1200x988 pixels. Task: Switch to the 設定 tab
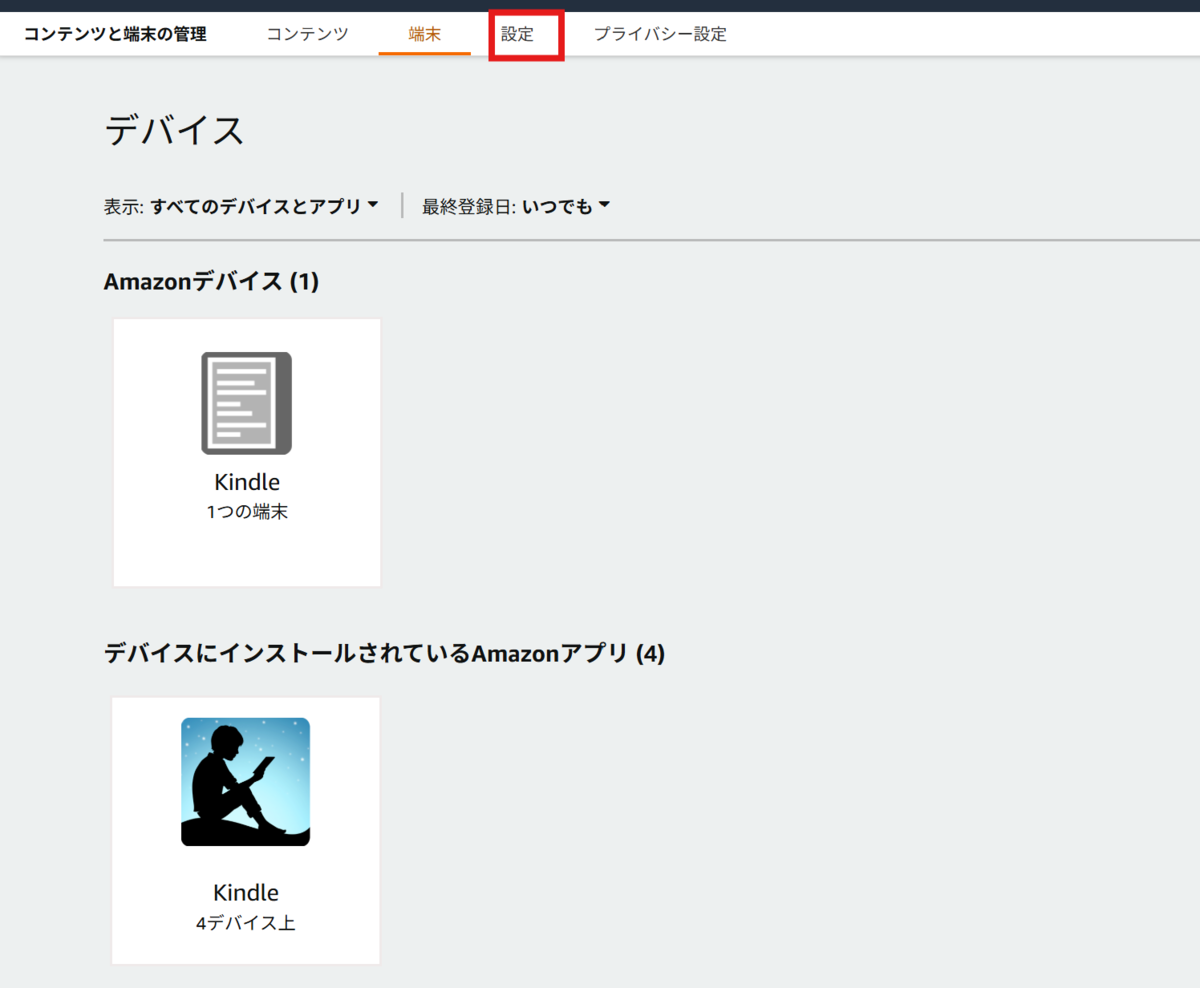(x=518, y=34)
